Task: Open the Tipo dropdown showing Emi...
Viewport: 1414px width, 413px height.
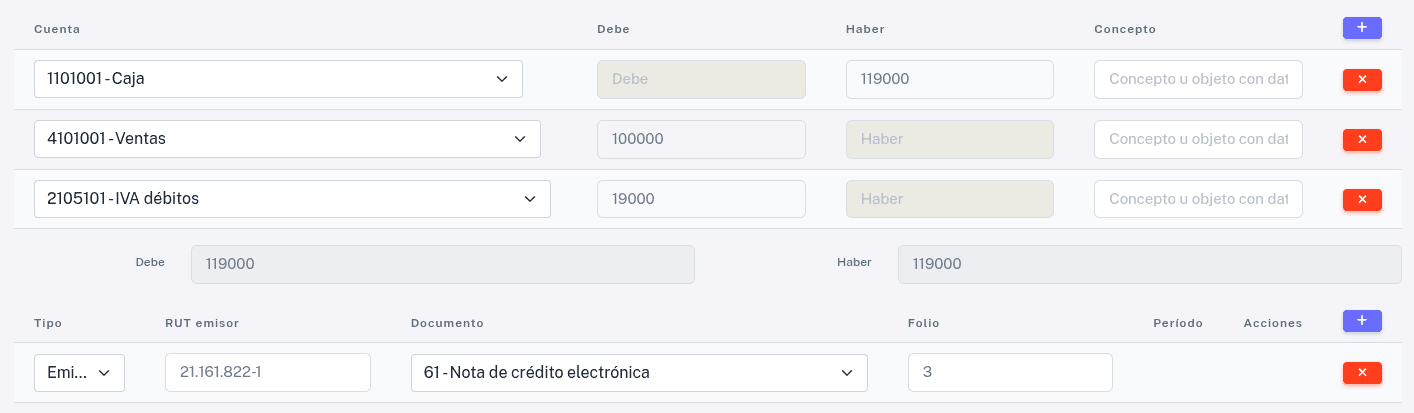Action: [x=79, y=373]
